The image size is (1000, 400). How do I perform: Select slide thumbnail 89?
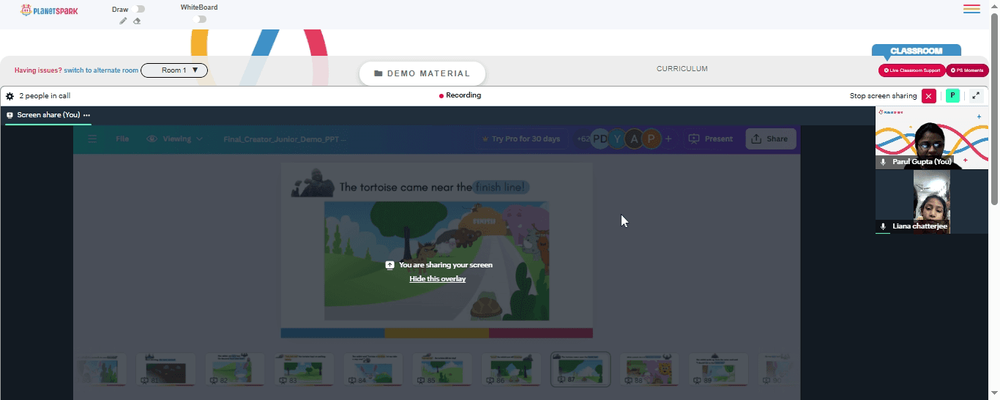[x=718, y=369]
